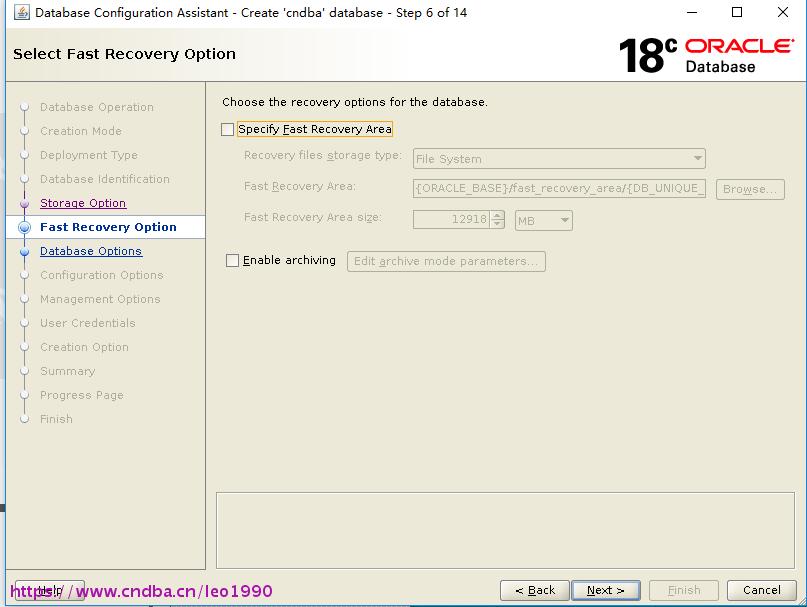Open the MB size unit dropdown
Screen dimensions: 807x607
[543, 220]
